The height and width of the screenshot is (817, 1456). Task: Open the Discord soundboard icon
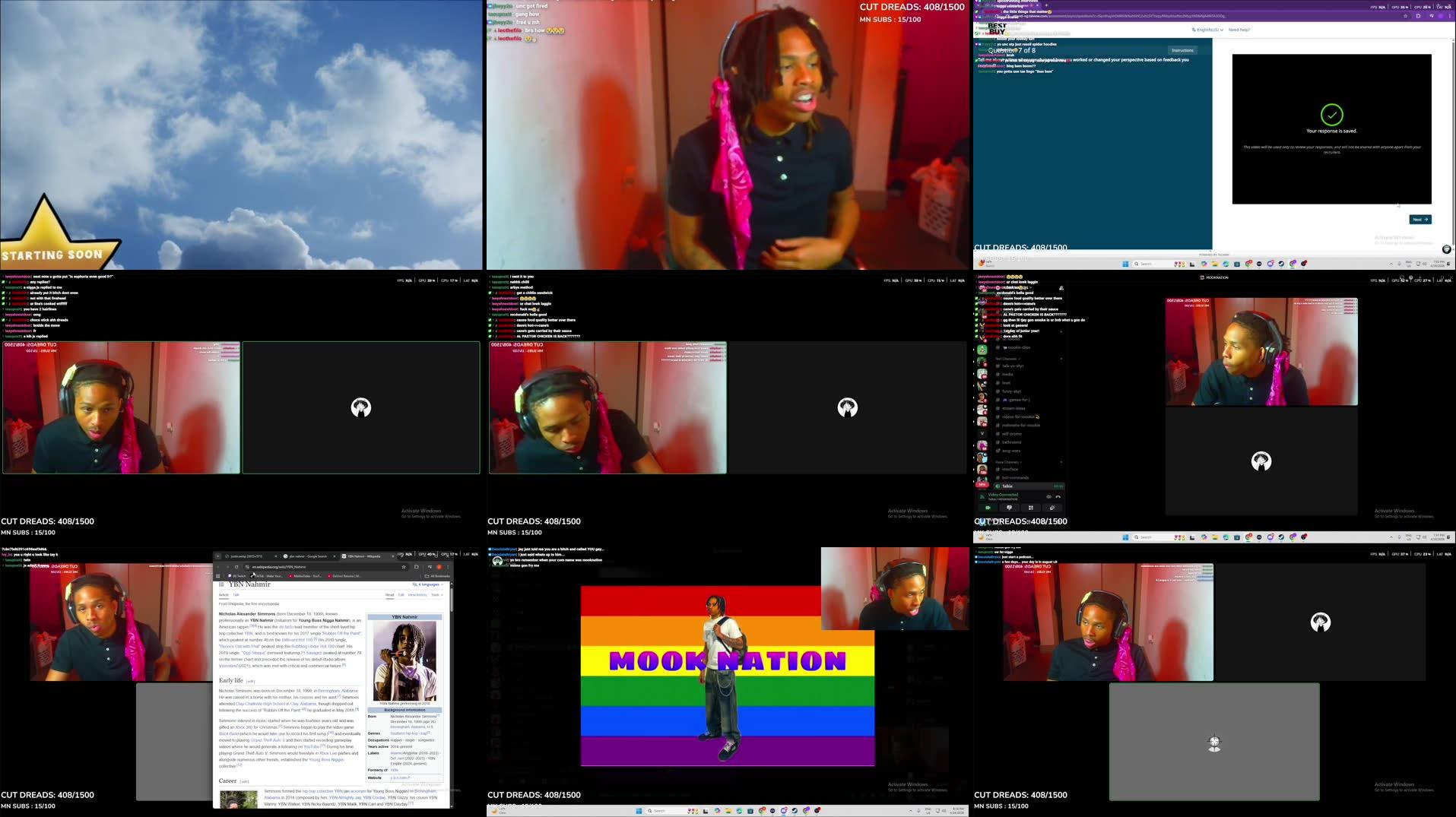pyautogui.click(x=1052, y=508)
